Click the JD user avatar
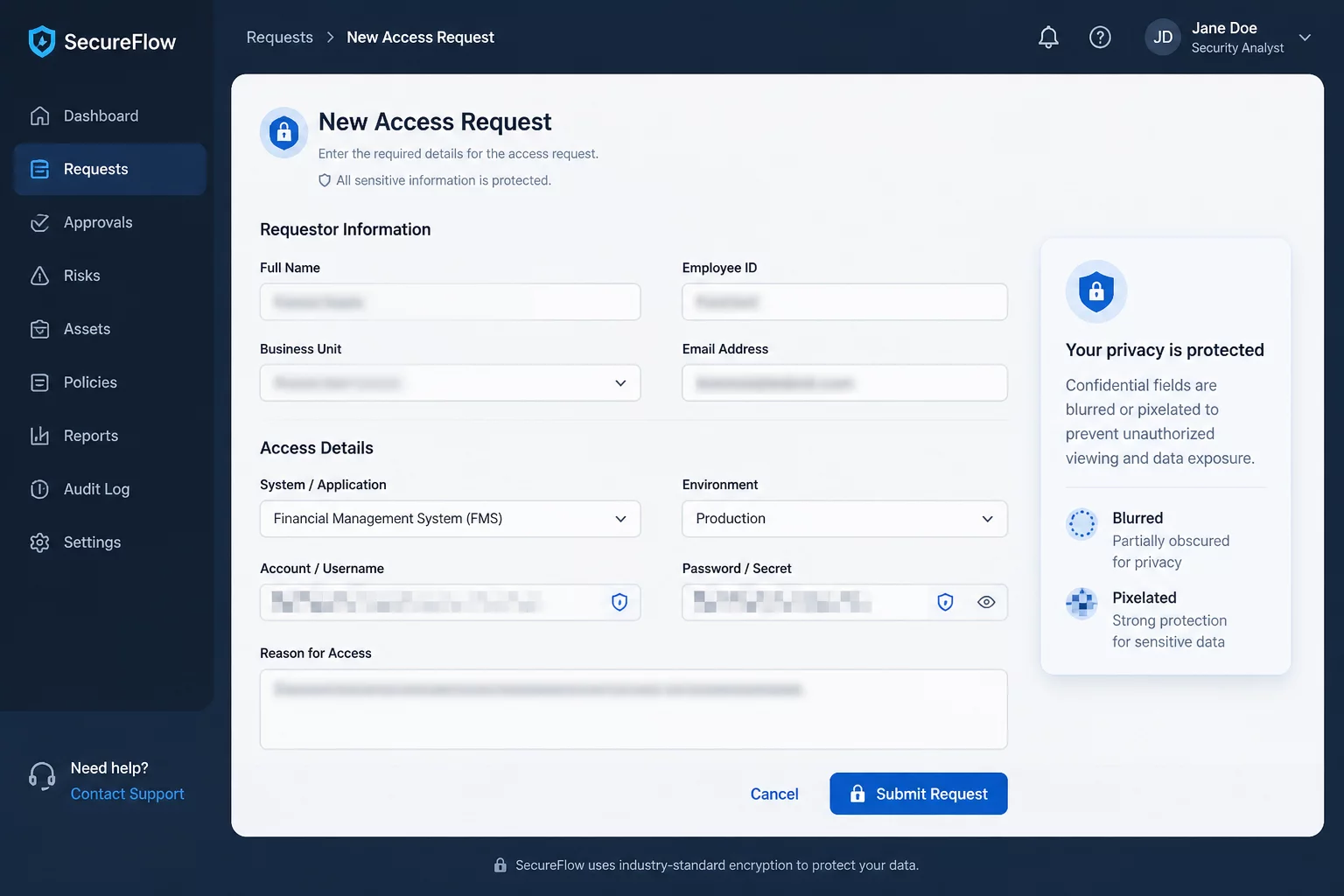Screen dimensions: 1344x896 point(1163,37)
